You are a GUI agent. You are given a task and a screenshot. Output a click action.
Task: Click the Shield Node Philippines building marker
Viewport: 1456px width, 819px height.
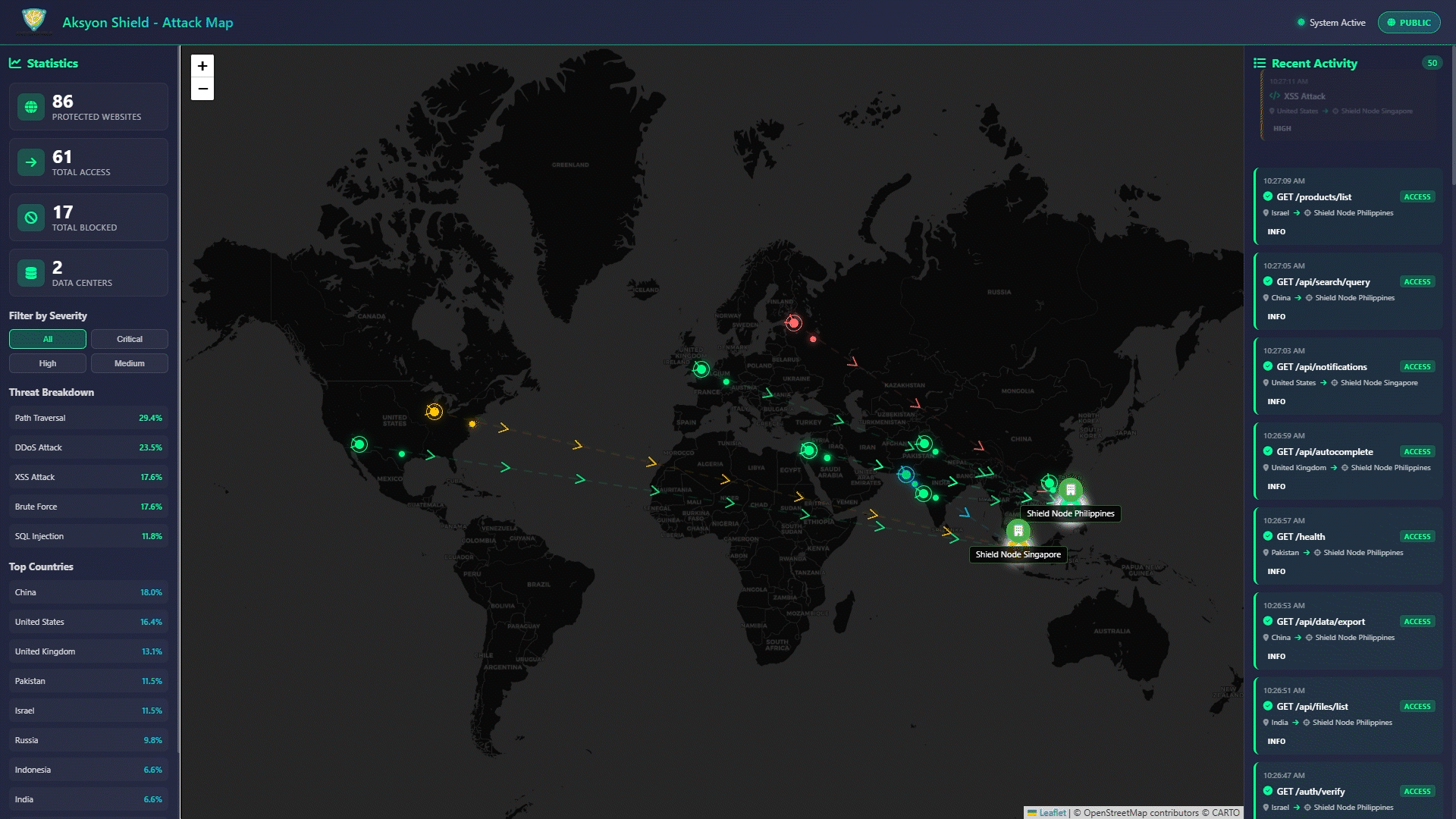coord(1071,490)
